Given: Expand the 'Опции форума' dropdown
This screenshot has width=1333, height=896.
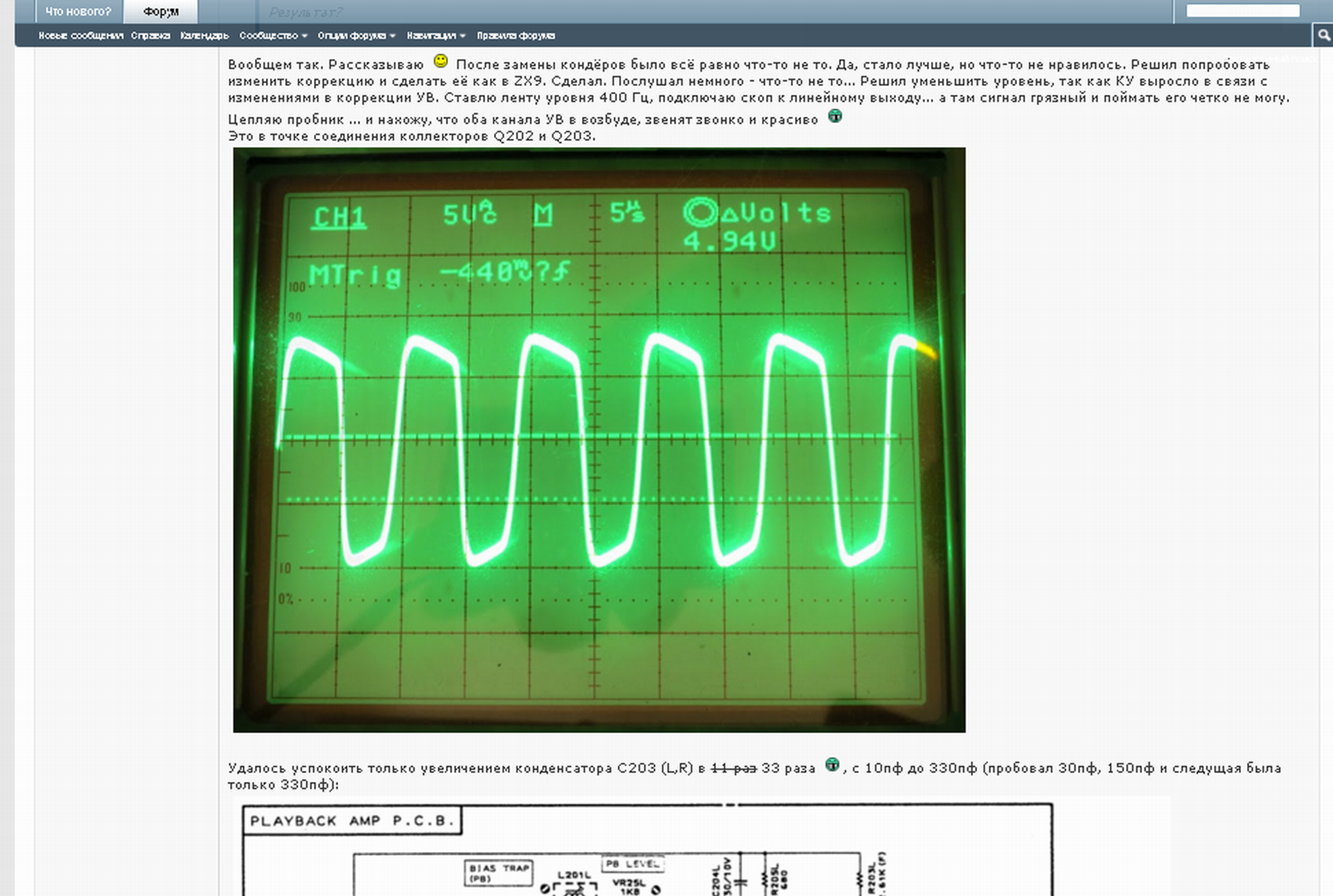Looking at the screenshot, I should click(x=352, y=35).
